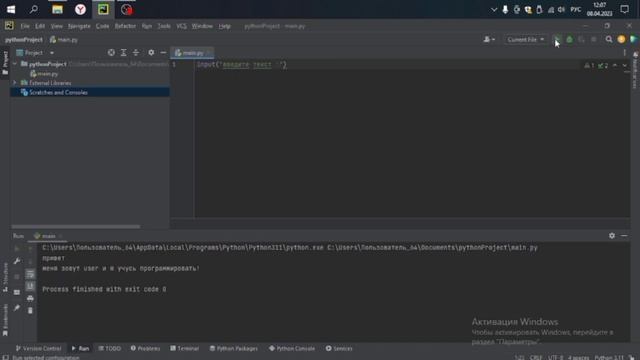Viewport: 640px width, 360px height.
Task: Run the current file with green arrow
Action: 557,39
